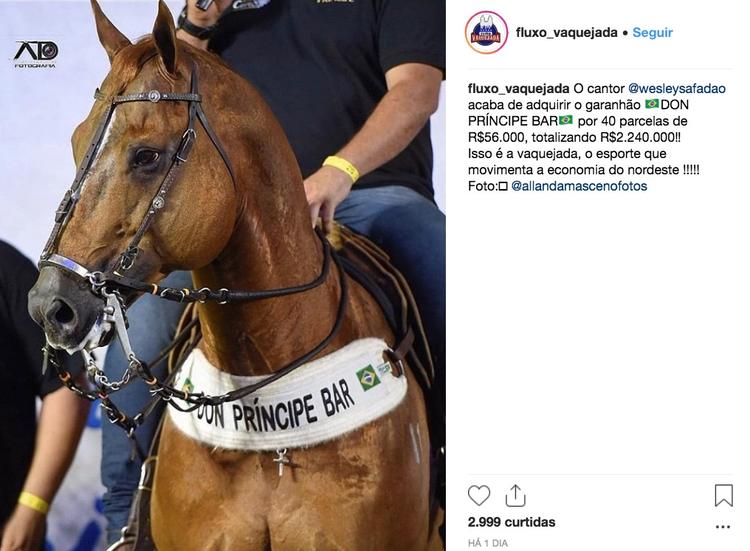
Task: Save the post with the bookmark icon
Action: pyautogui.click(x=724, y=495)
